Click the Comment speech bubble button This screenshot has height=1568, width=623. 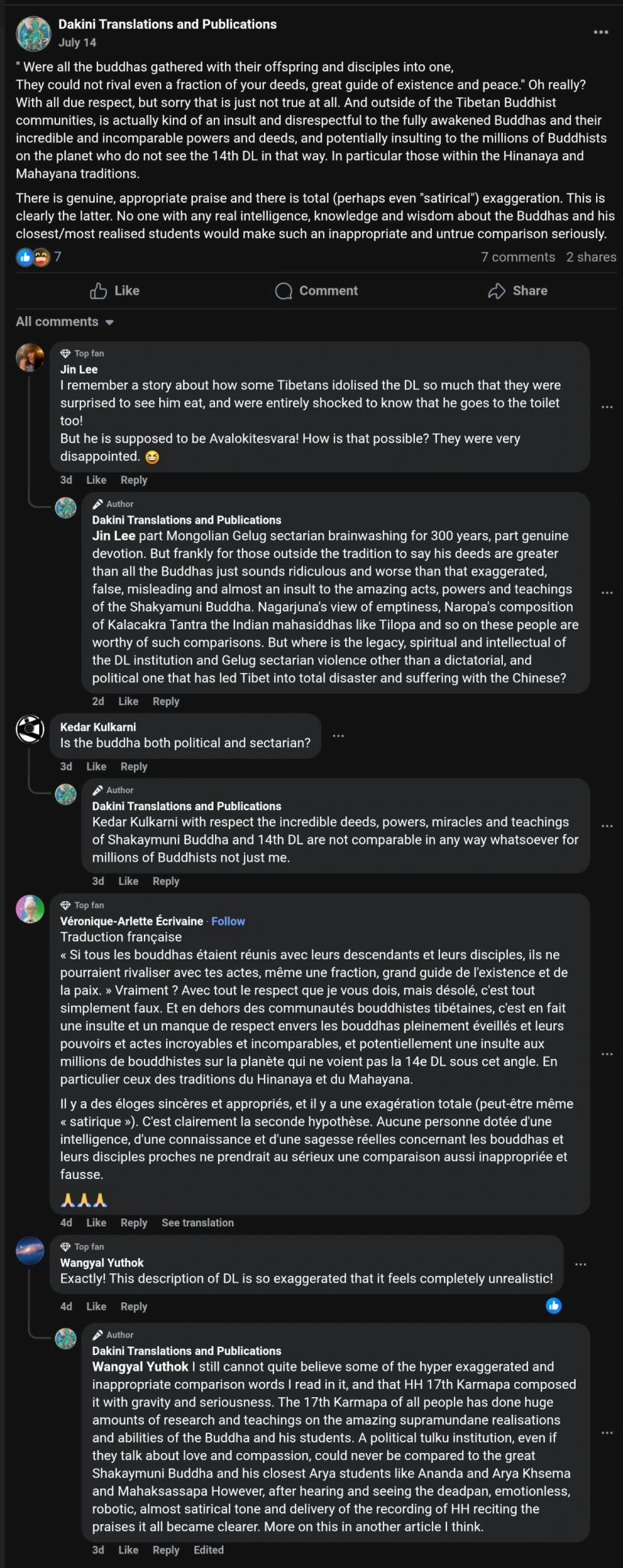[316, 291]
